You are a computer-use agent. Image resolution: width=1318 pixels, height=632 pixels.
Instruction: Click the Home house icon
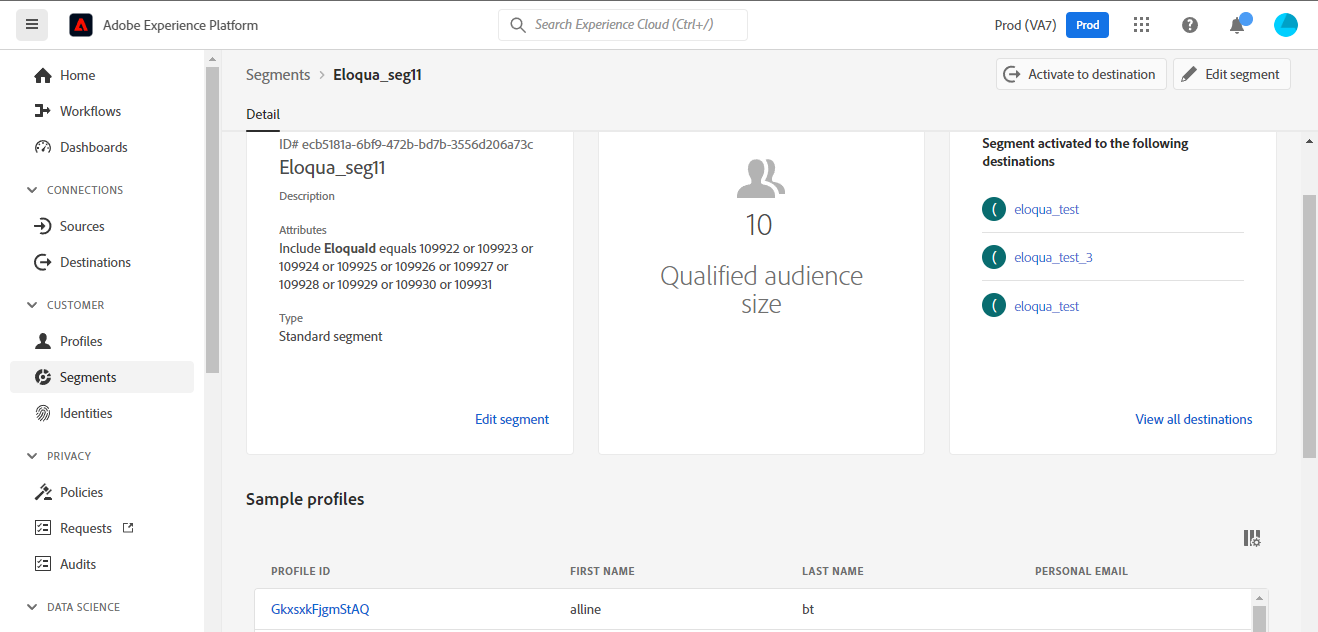[x=42, y=75]
